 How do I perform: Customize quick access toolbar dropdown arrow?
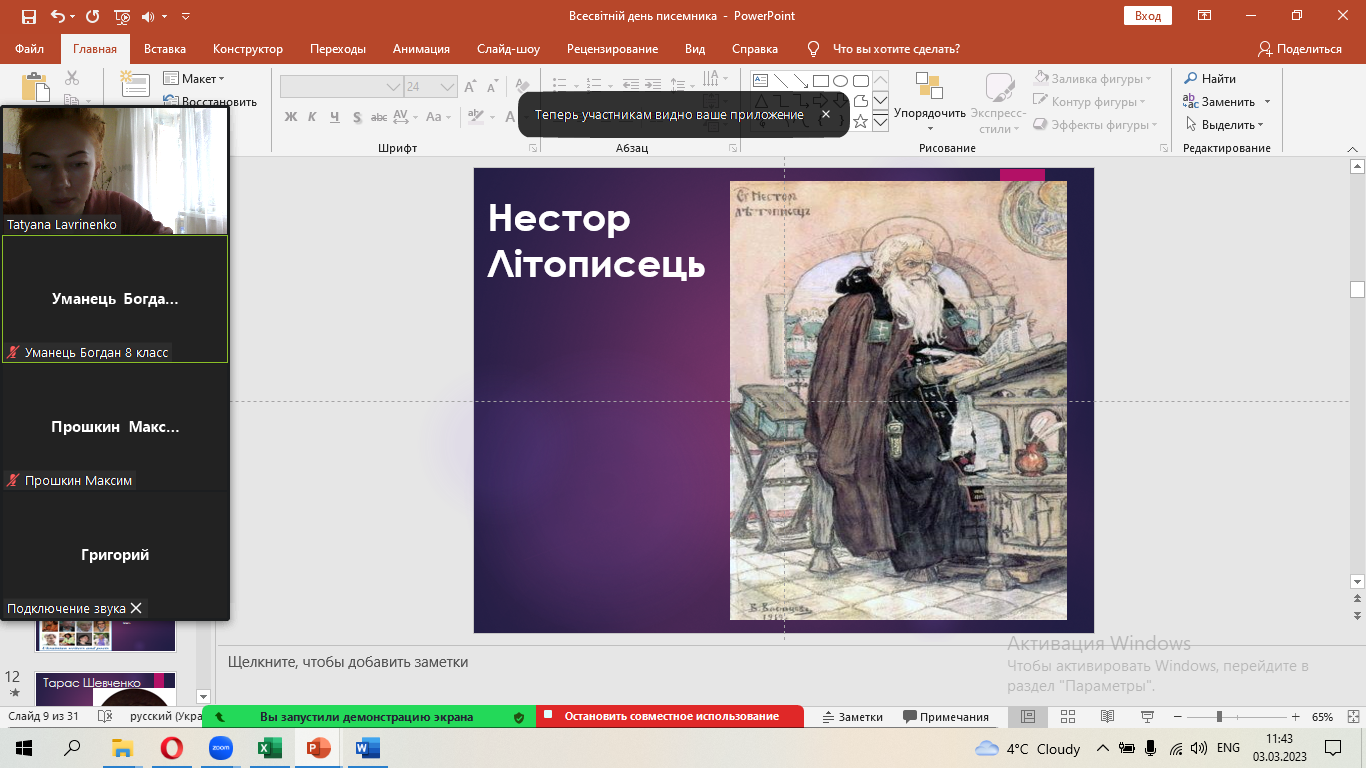[x=186, y=17]
